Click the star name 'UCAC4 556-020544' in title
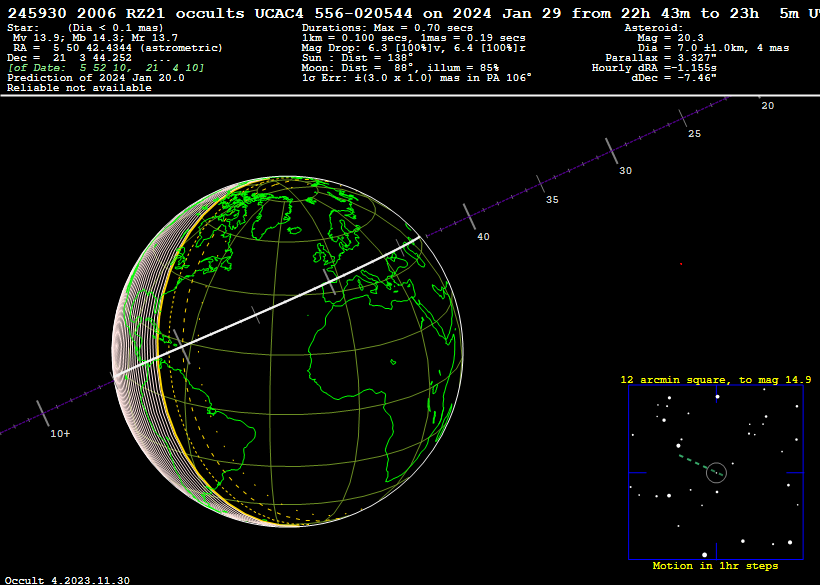Image resolution: width=820 pixels, height=585 pixels. [x=334, y=14]
